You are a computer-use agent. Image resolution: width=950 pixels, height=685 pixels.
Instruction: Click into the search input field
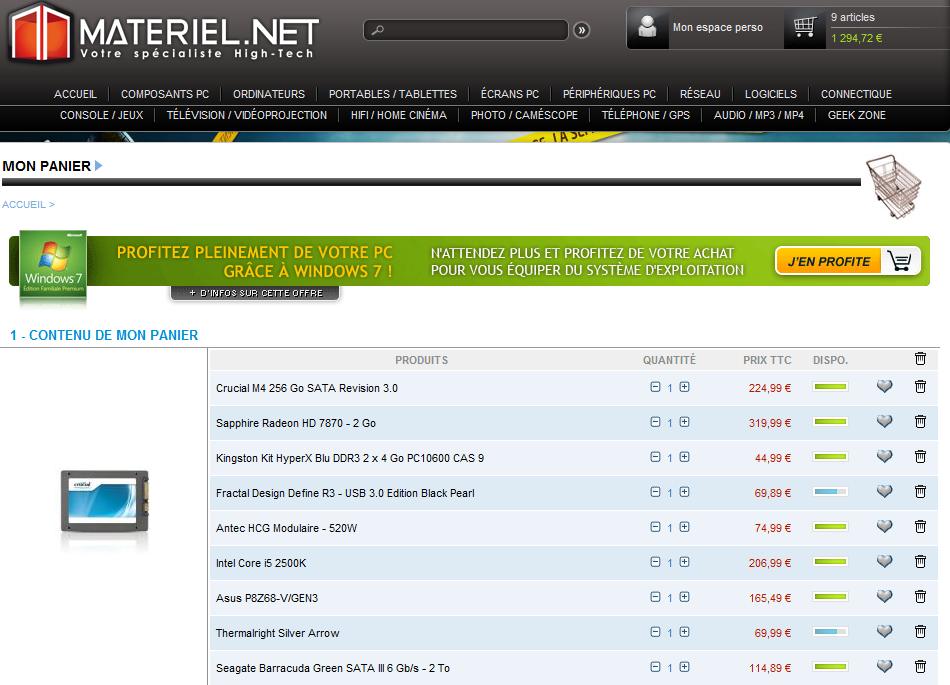(470, 30)
